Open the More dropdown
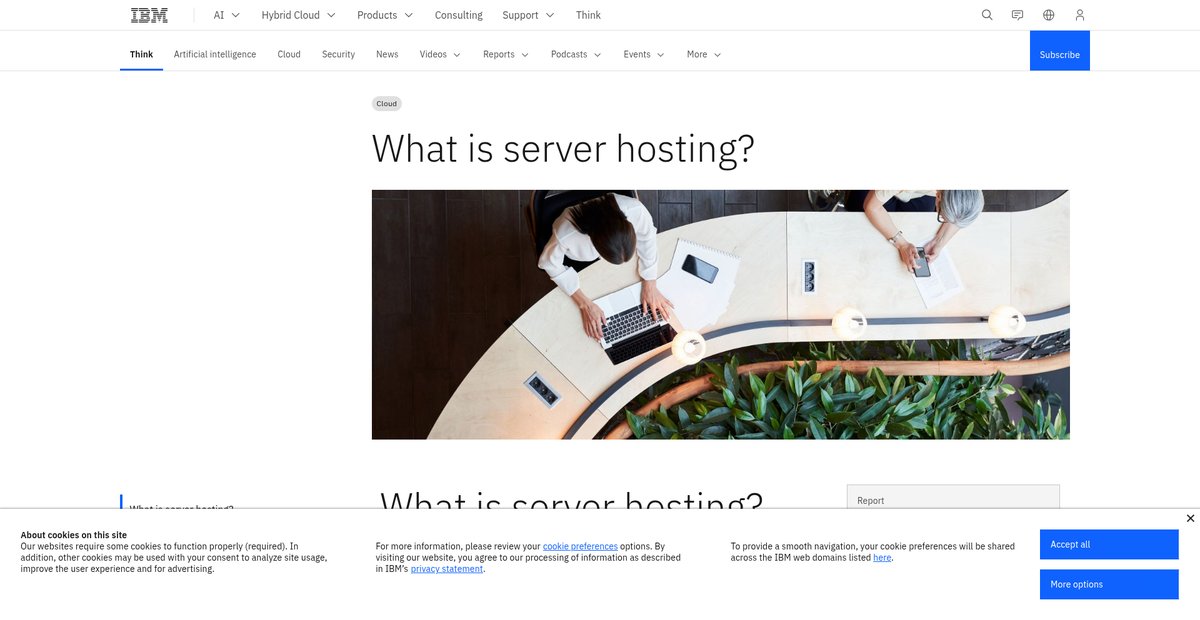 [x=704, y=54]
